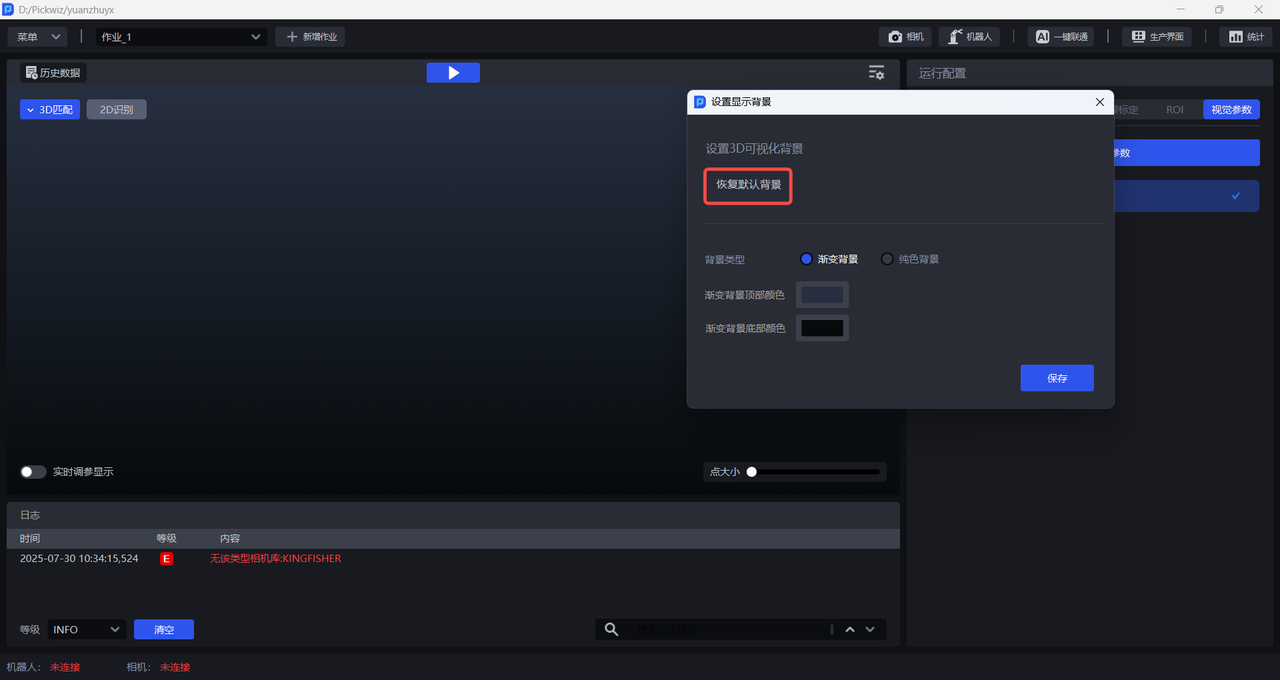This screenshot has height=680, width=1280.
Task: Click the log search magnifier icon
Action: (612, 629)
